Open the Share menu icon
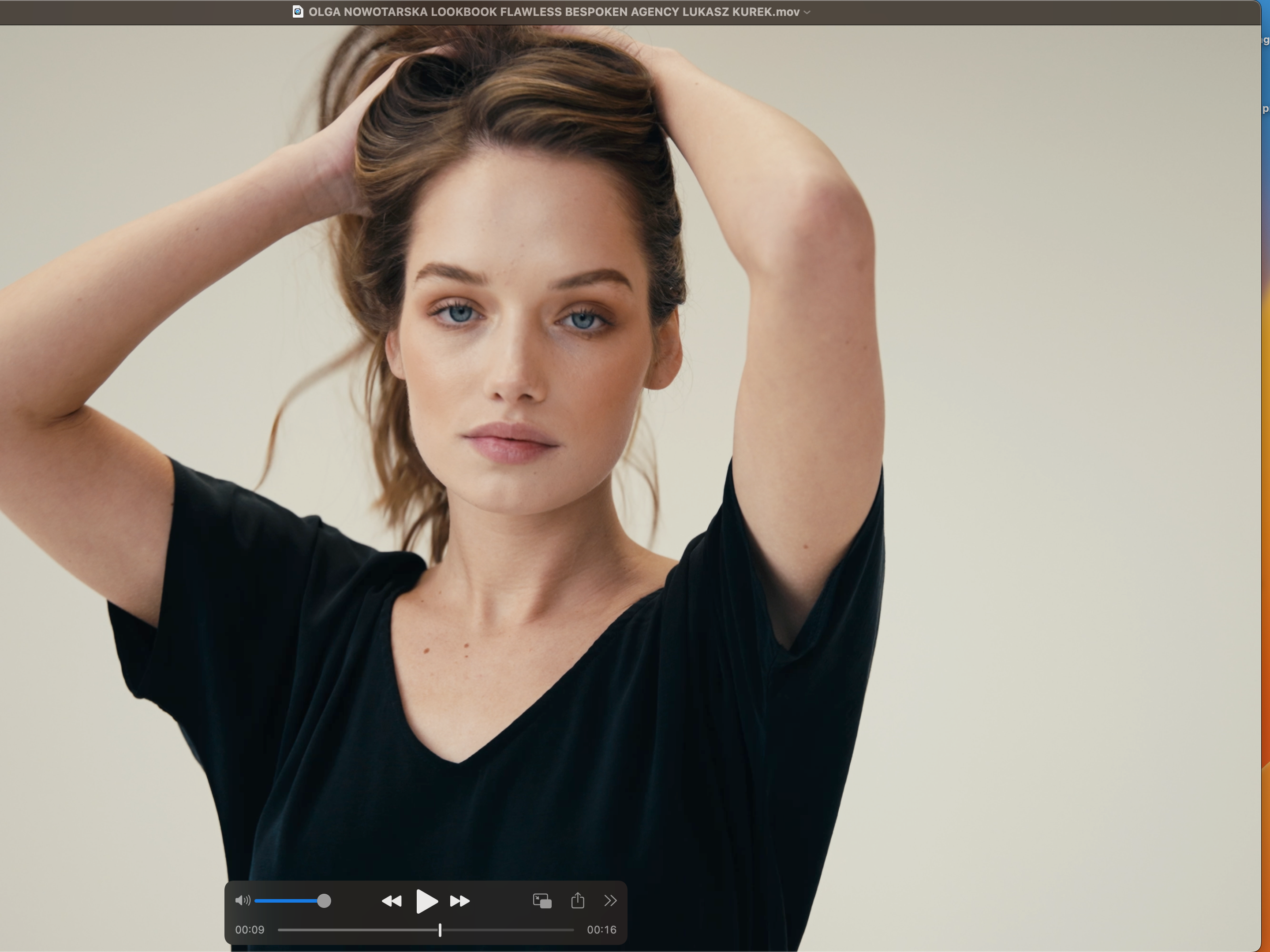 tap(578, 900)
